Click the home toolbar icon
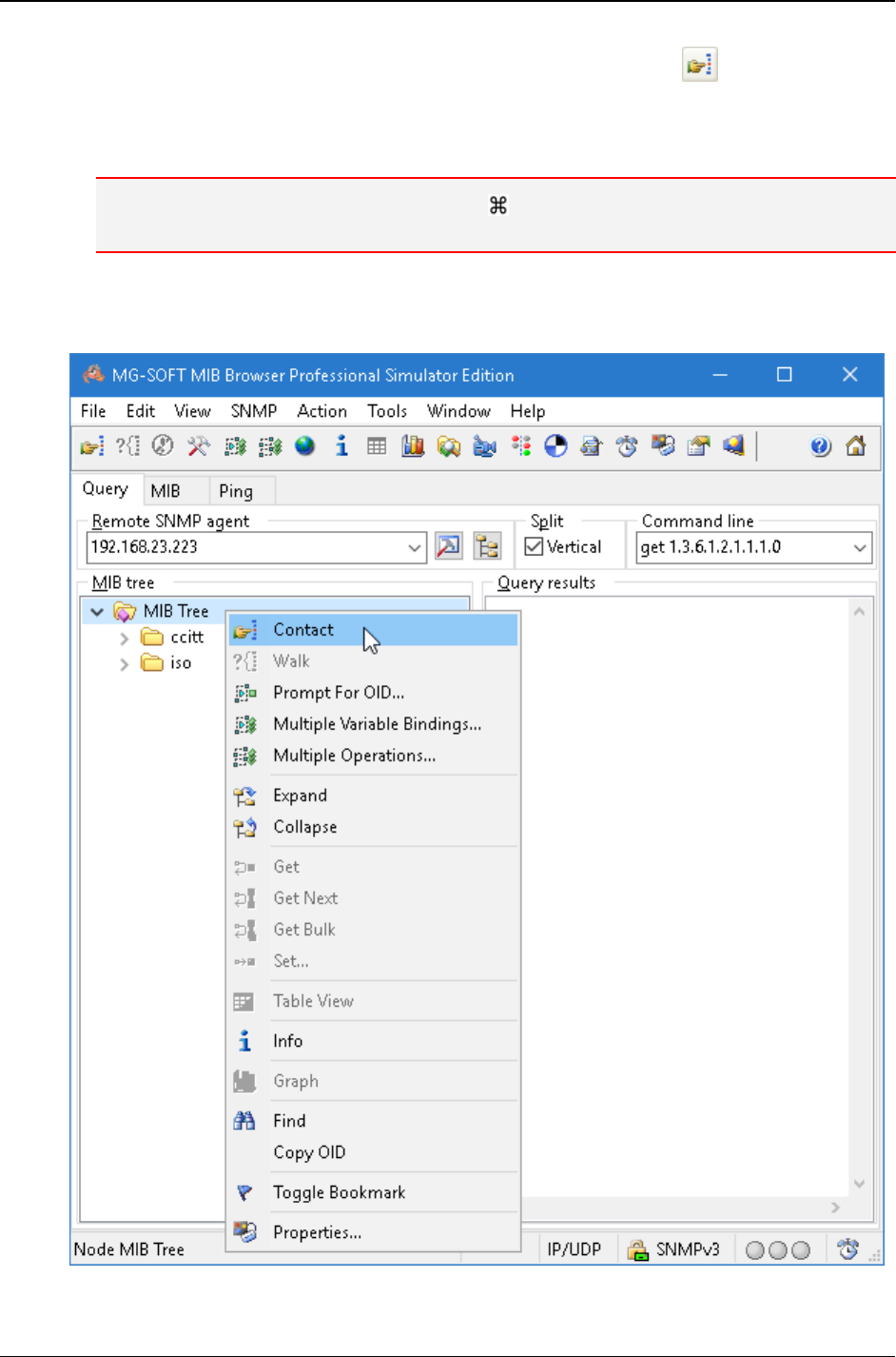This screenshot has height=1357, width=896. (x=856, y=446)
